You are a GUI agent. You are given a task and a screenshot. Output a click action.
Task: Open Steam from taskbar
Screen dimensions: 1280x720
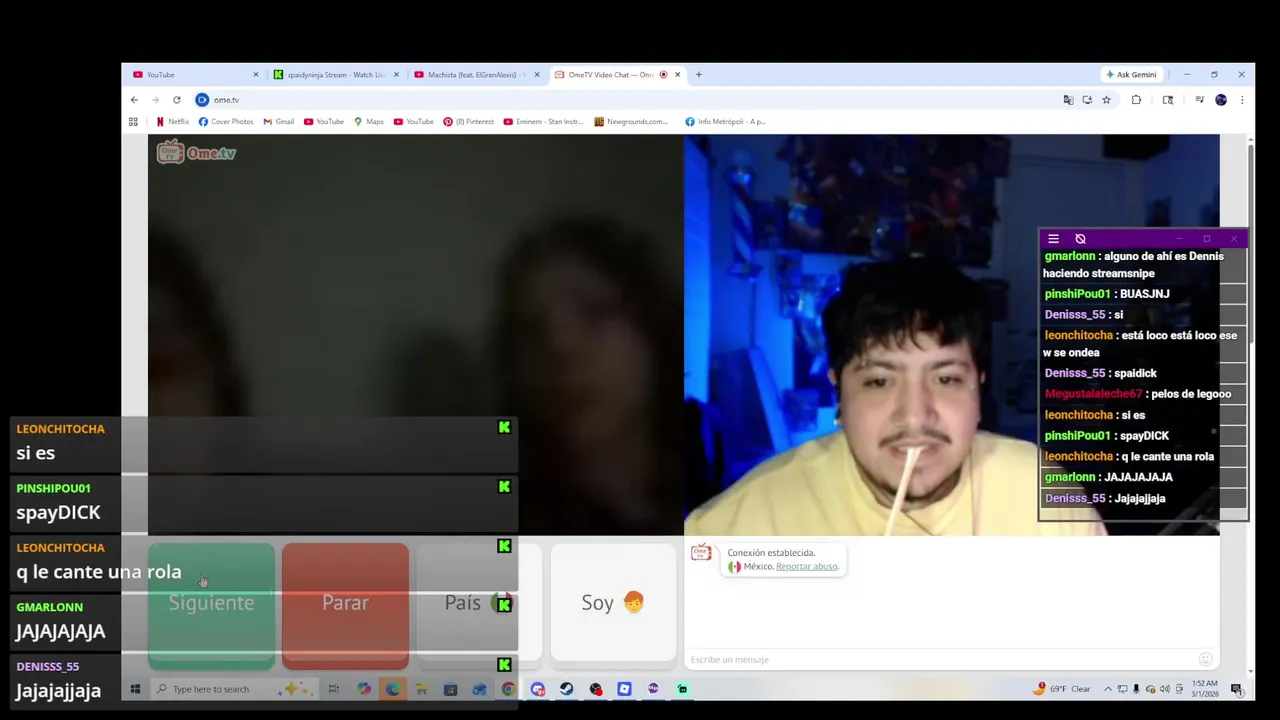pos(567,689)
